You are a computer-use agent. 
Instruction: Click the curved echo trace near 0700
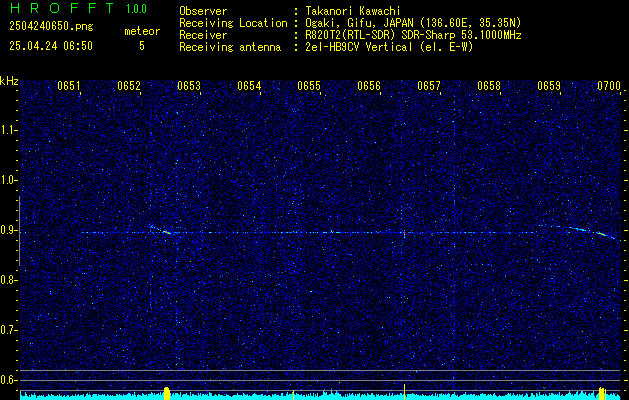pyautogui.click(x=578, y=231)
